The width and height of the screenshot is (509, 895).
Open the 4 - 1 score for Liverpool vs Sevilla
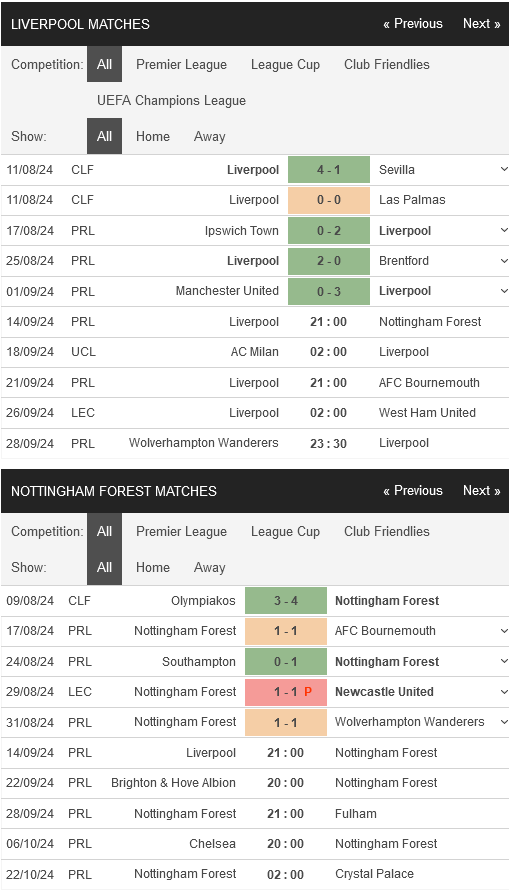point(329,170)
